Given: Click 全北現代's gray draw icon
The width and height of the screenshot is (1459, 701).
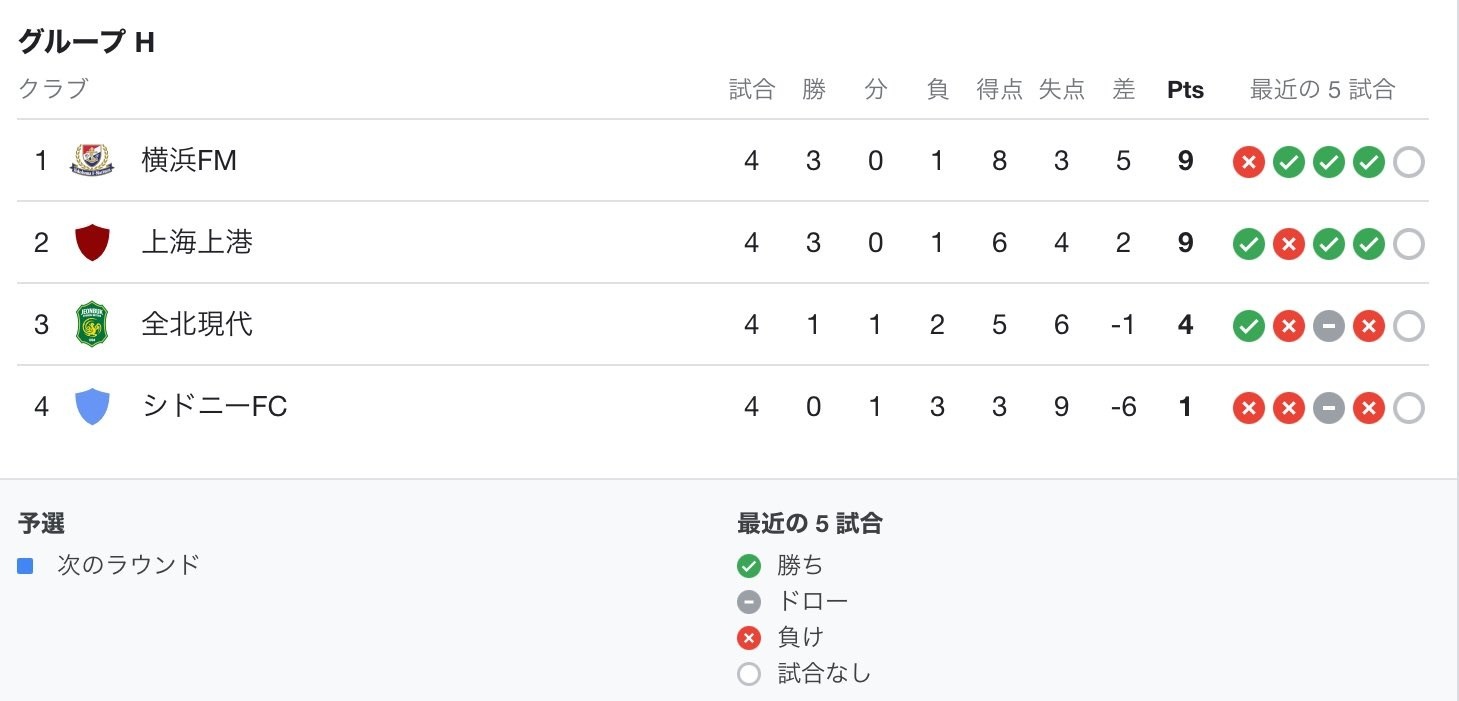Looking at the screenshot, I should (1328, 326).
